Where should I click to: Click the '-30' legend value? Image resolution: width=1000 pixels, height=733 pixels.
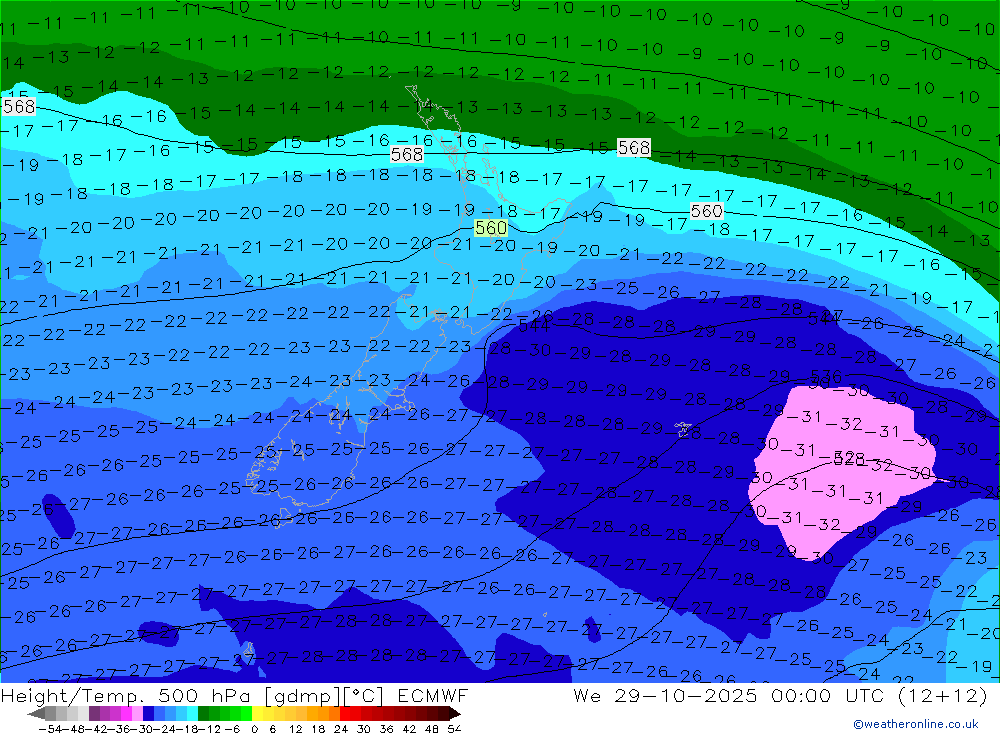click(x=142, y=729)
